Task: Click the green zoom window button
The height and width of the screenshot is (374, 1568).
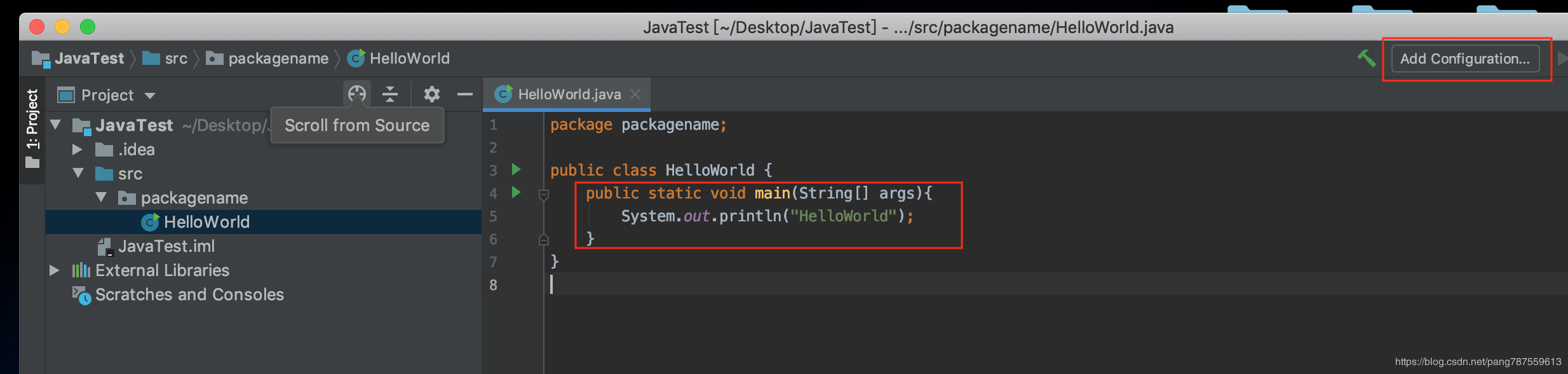Action: click(x=88, y=27)
